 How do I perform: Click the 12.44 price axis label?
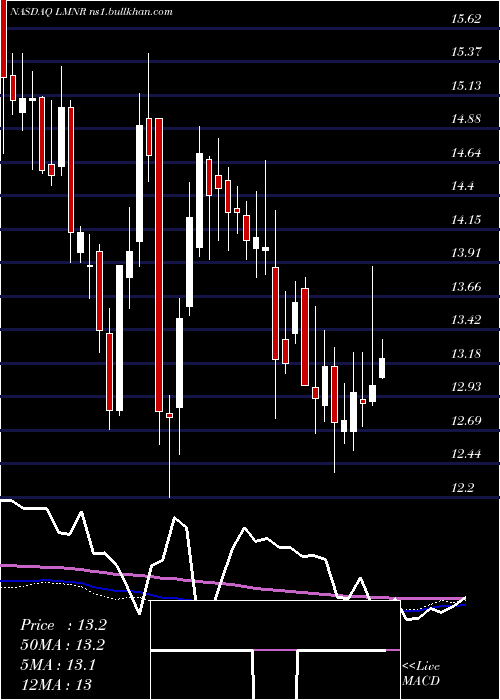coord(466,454)
